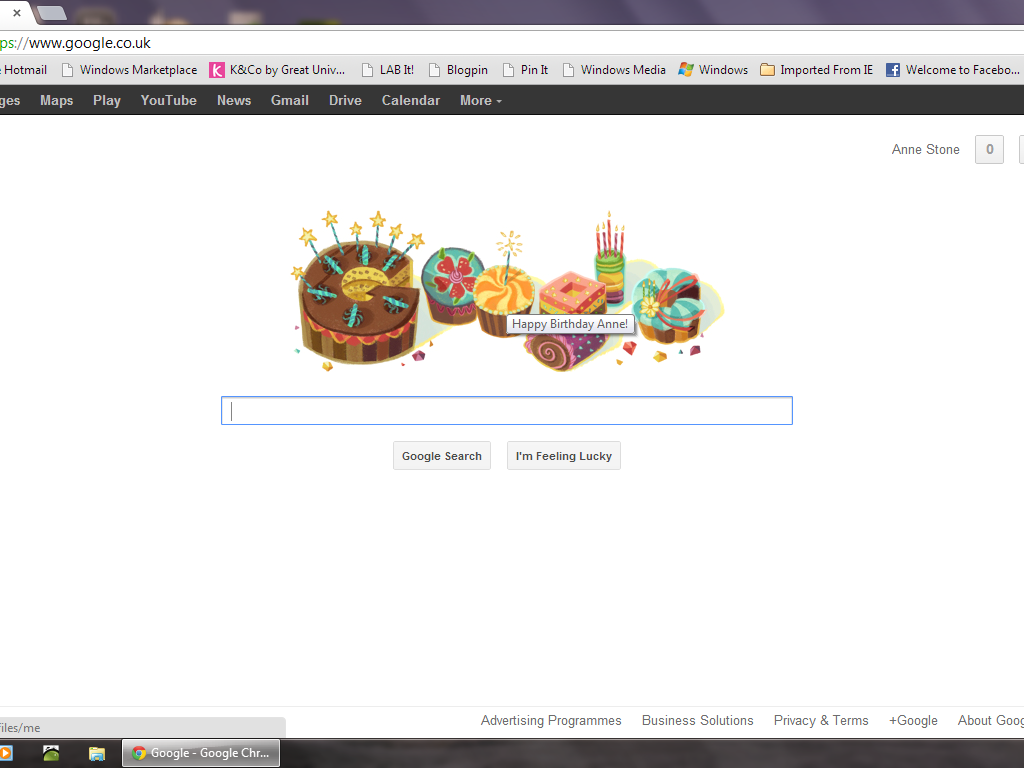Expand the Imported From IE bookmarks folder
This screenshot has height=768, width=1024.
coord(817,70)
